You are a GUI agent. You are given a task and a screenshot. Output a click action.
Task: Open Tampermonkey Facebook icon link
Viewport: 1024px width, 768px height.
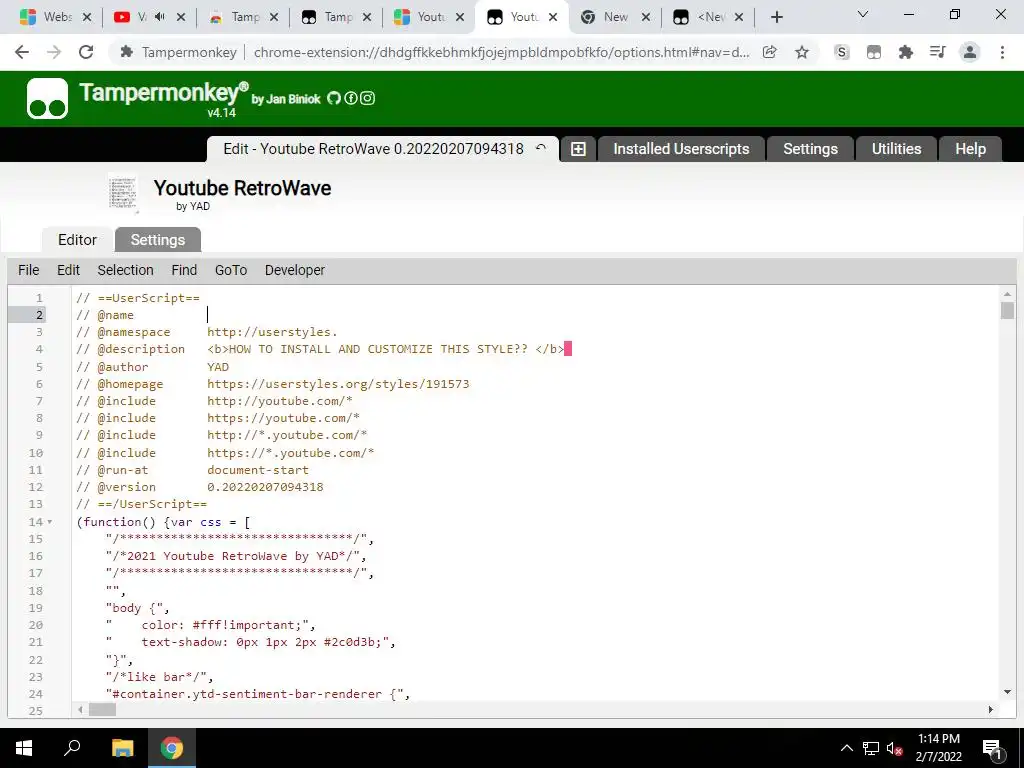click(351, 98)
